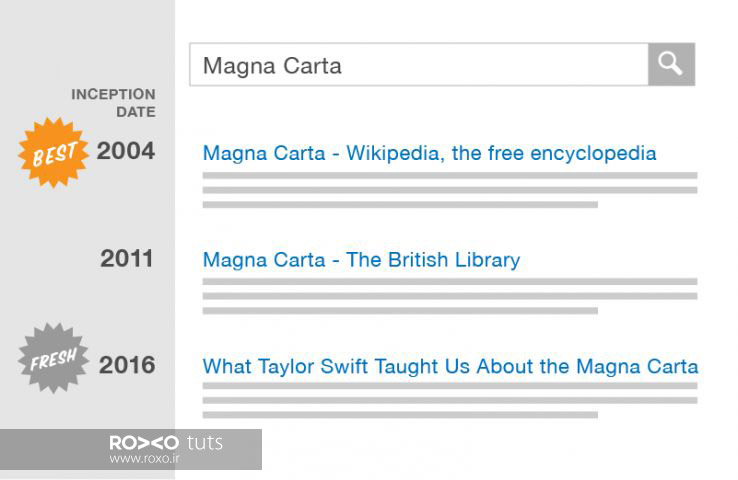Select the 2004 inception date
This screenshot has height=480, width=738.
(x=126, y=151)
